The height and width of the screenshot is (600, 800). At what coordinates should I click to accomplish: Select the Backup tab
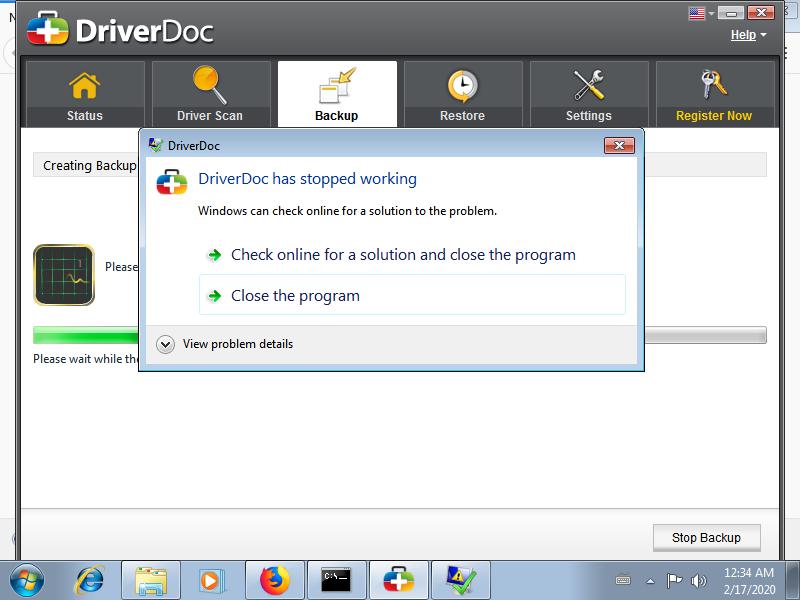click(337, 94)
